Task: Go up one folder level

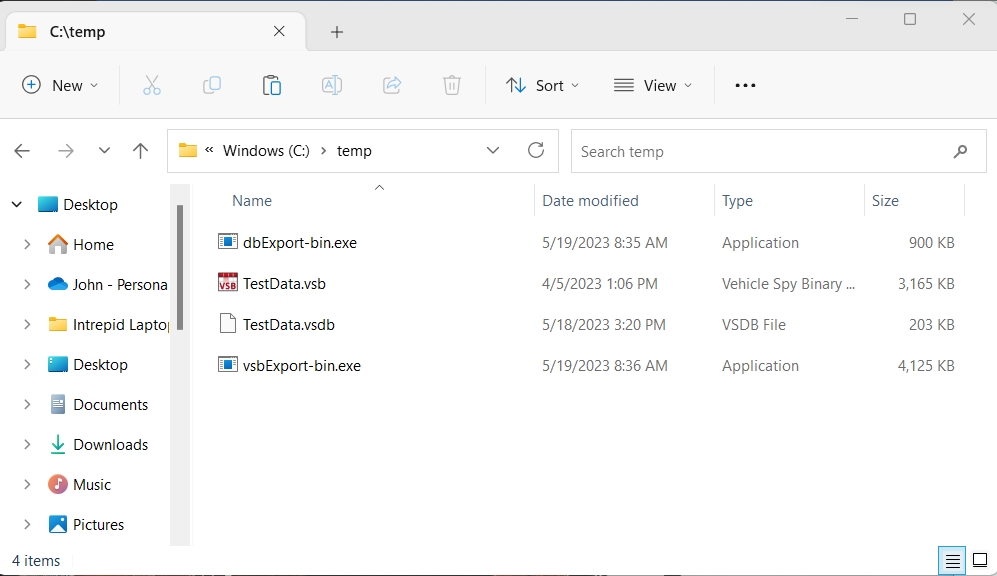Action: tap(141, 151)
